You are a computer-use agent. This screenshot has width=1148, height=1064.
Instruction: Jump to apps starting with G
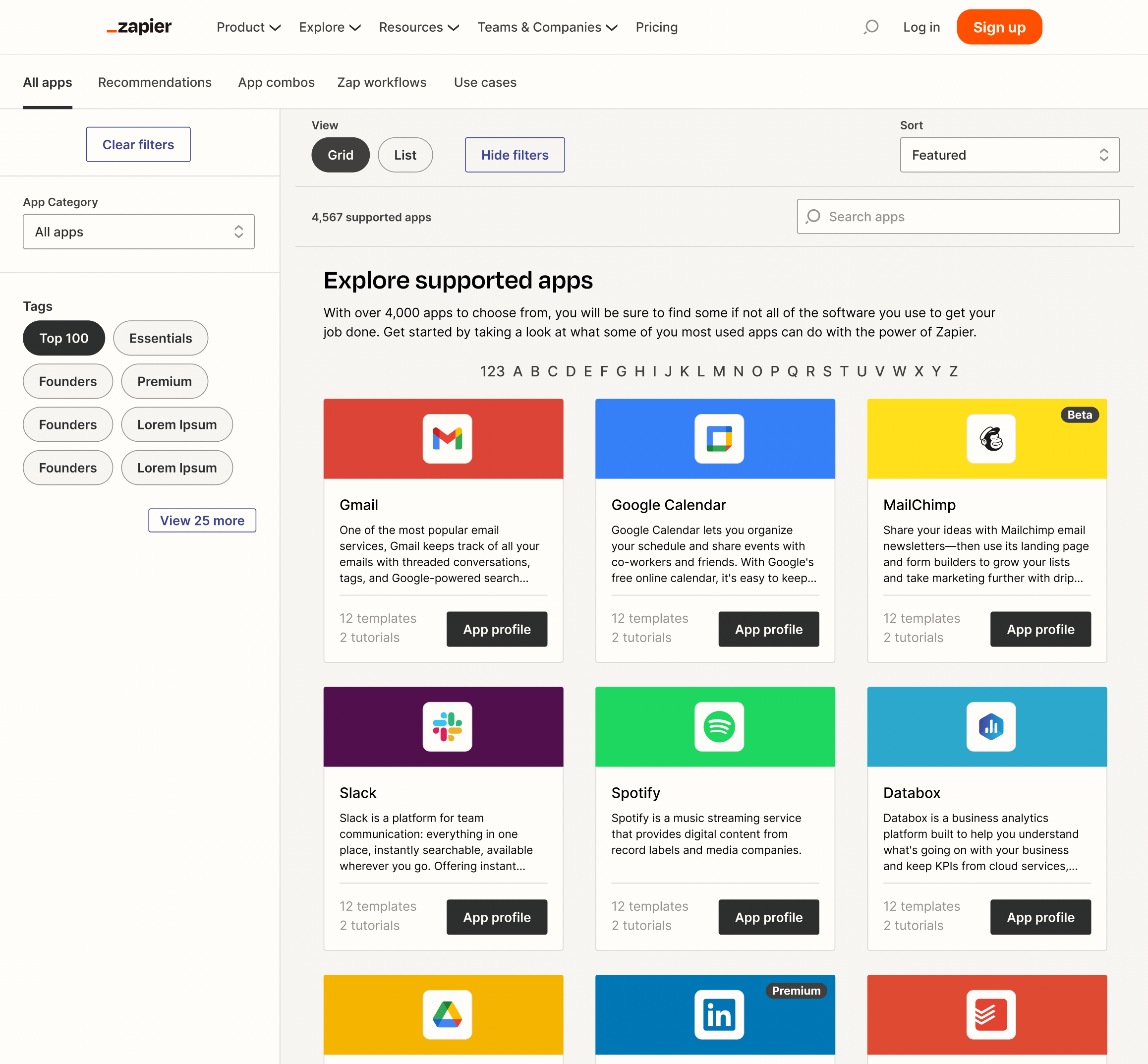(621, 371)
